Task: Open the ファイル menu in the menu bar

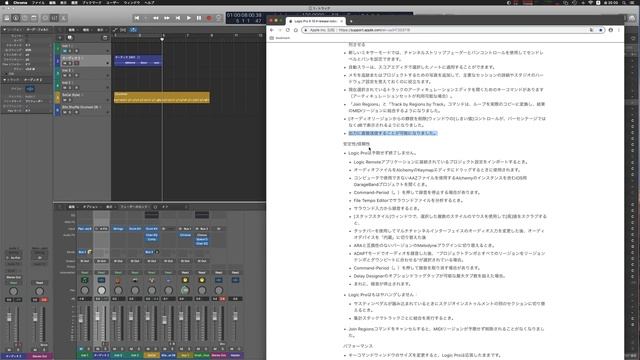Action: pos(38,2)
